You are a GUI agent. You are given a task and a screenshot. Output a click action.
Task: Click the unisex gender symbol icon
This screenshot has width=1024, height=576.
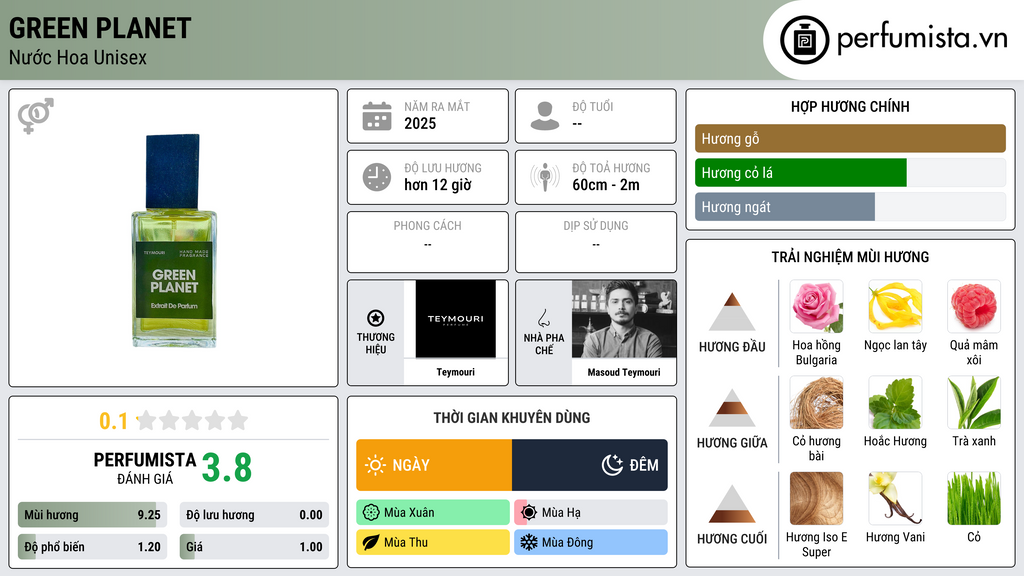point(36,116)
